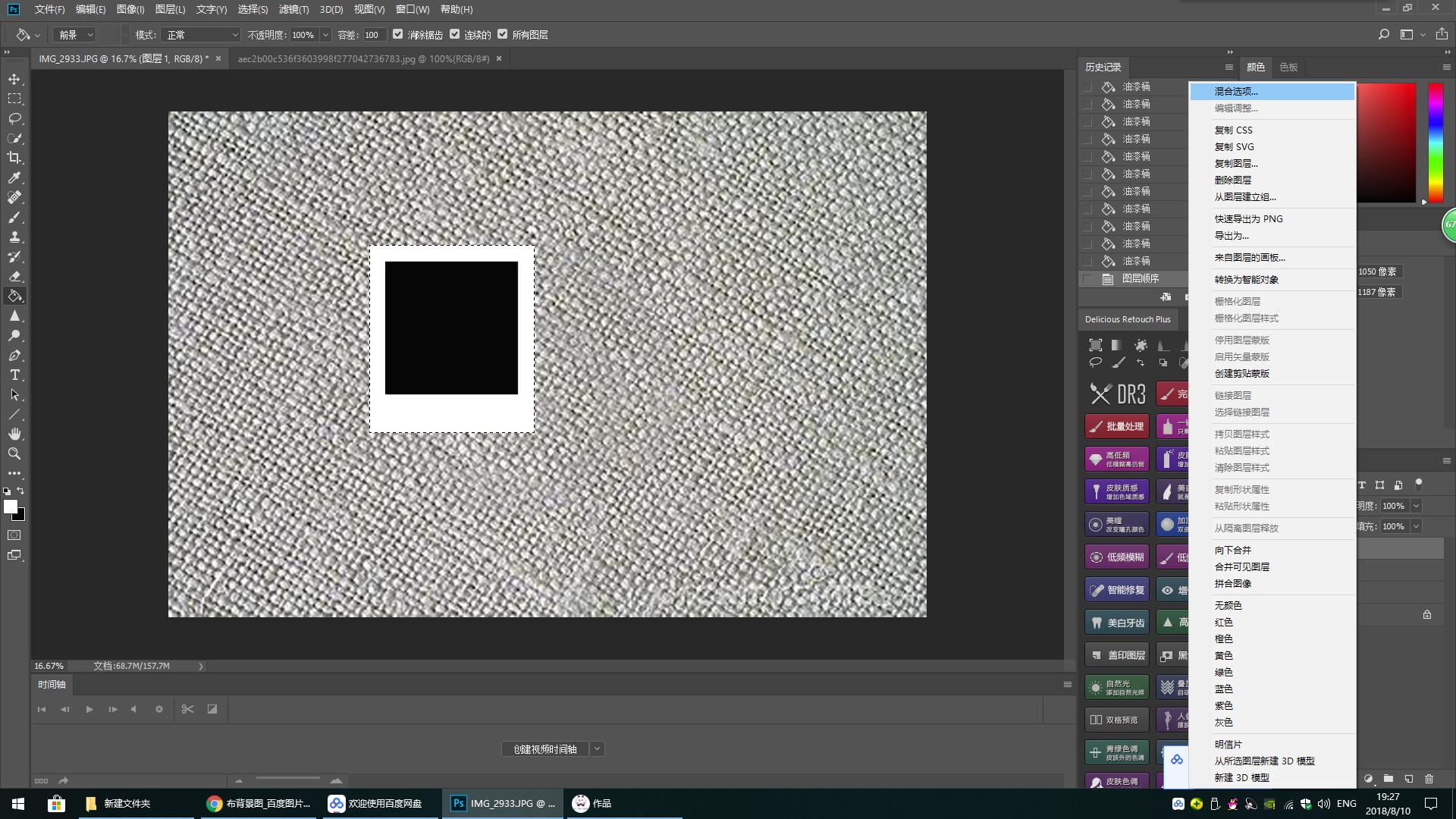
Task: Toggle the 所有图层 all layers checkbox
Action: coord(503,34)
